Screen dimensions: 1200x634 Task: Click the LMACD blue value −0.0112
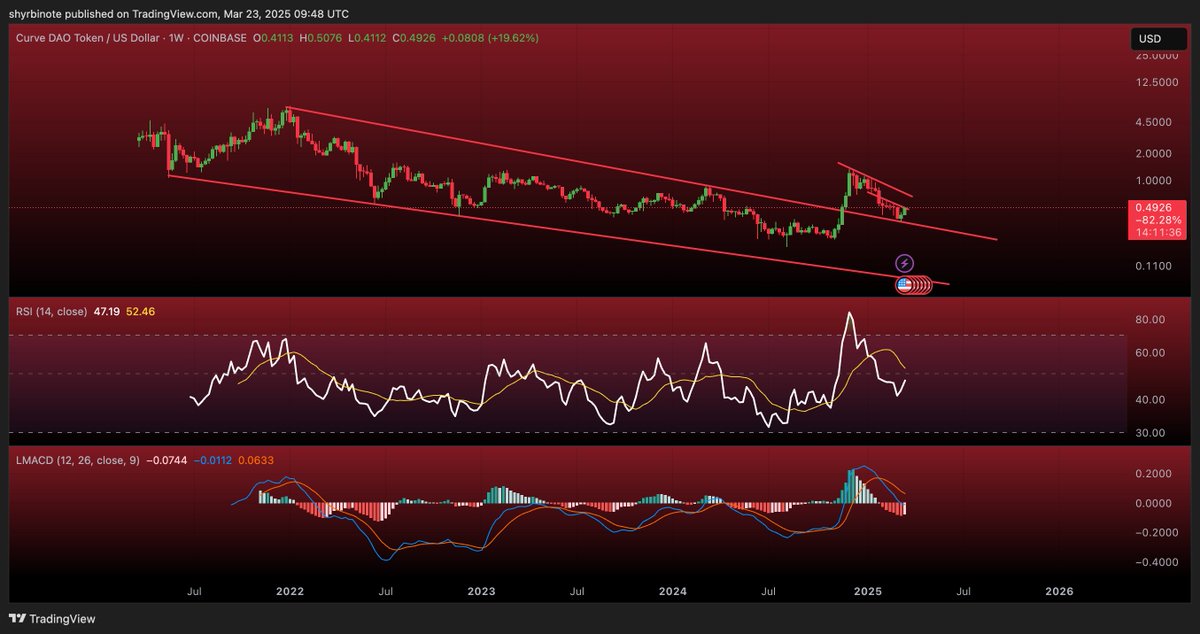point(214,460)
